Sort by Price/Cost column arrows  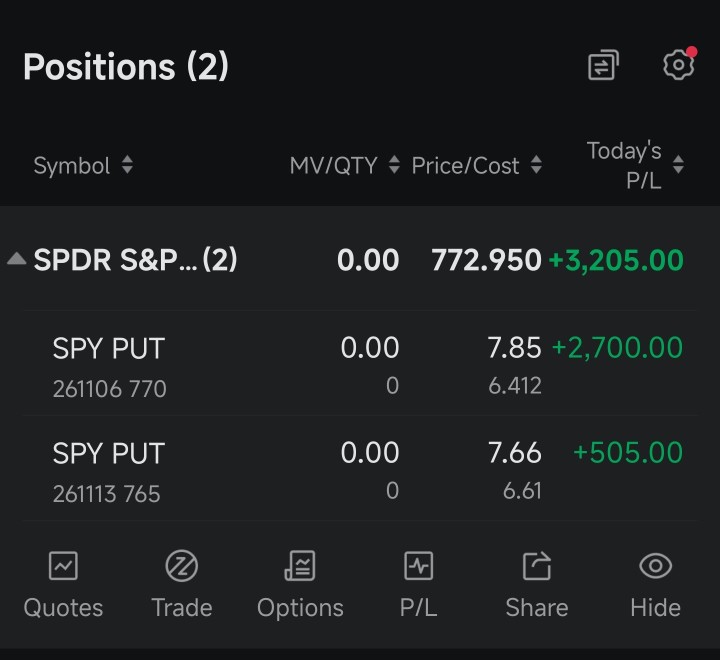(x=536, y=164)
